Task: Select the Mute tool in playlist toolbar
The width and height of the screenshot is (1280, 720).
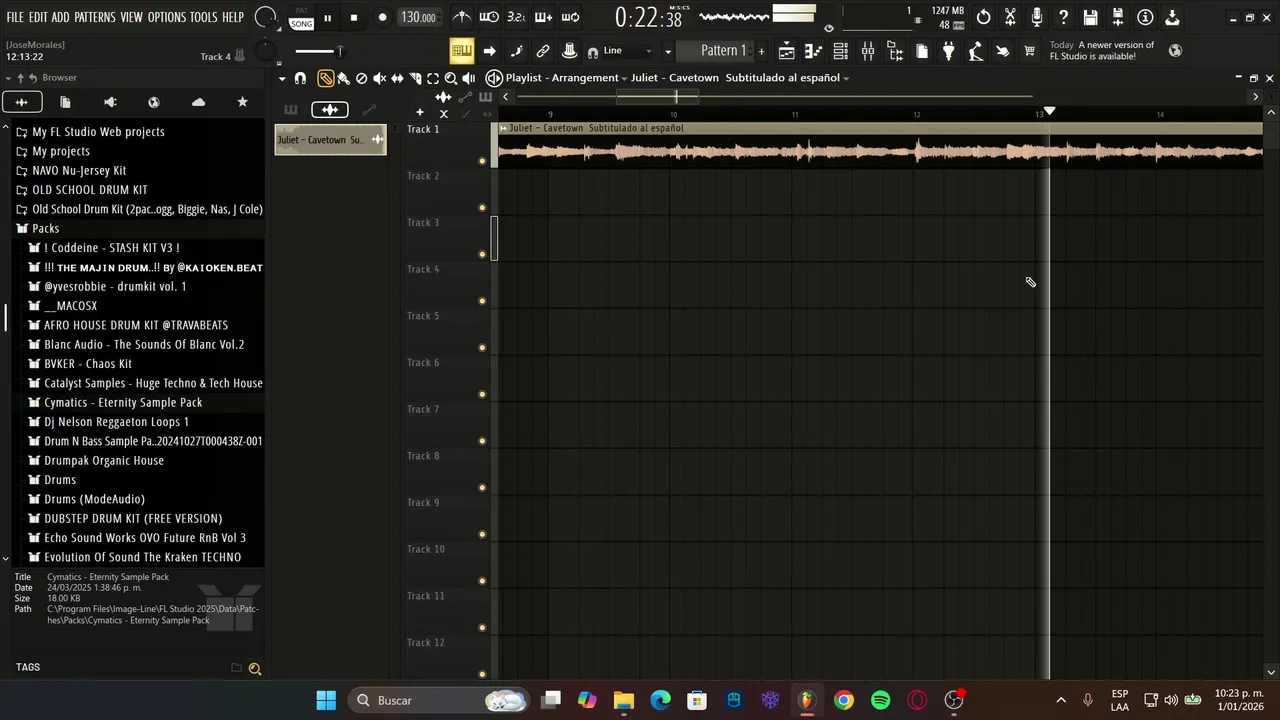Action: pyautogui.click(x=379, y=78)
